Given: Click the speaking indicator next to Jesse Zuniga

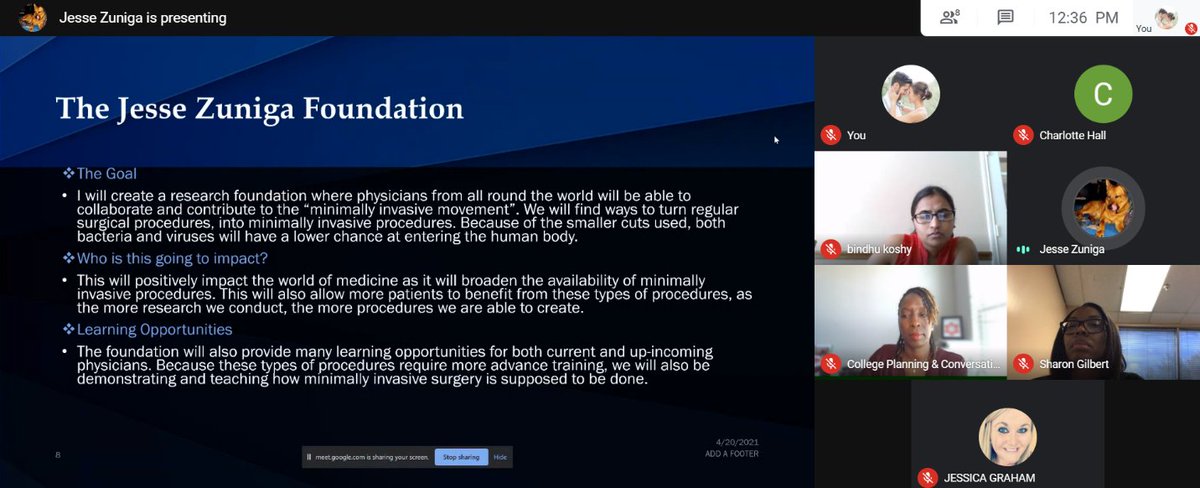Looking at the screenshot, I should [x=1022, y=249].
